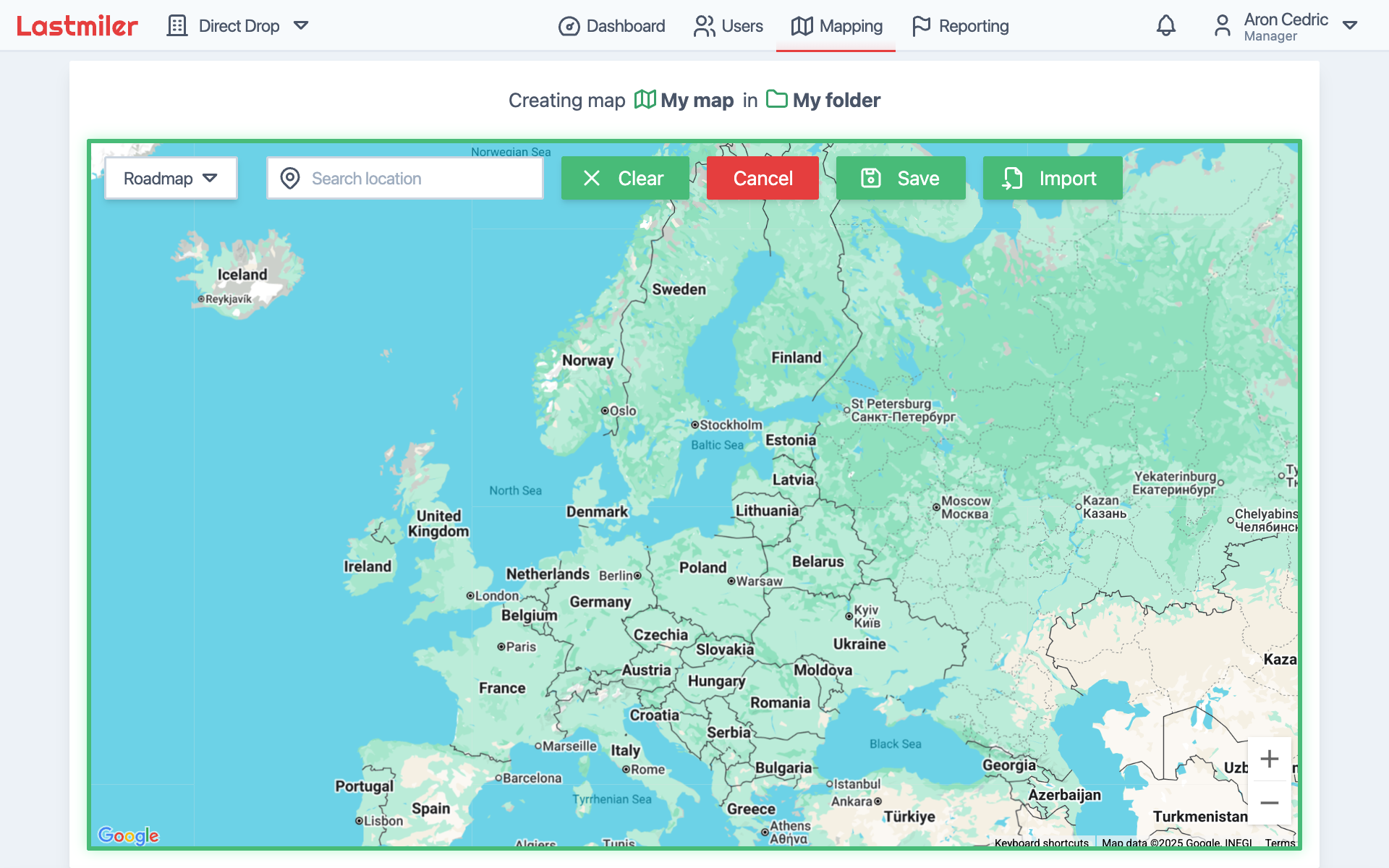The width and height of the screenshot is (1389, 868).
Task: Click the Spain label on map
Action: [x=430, y=809]
